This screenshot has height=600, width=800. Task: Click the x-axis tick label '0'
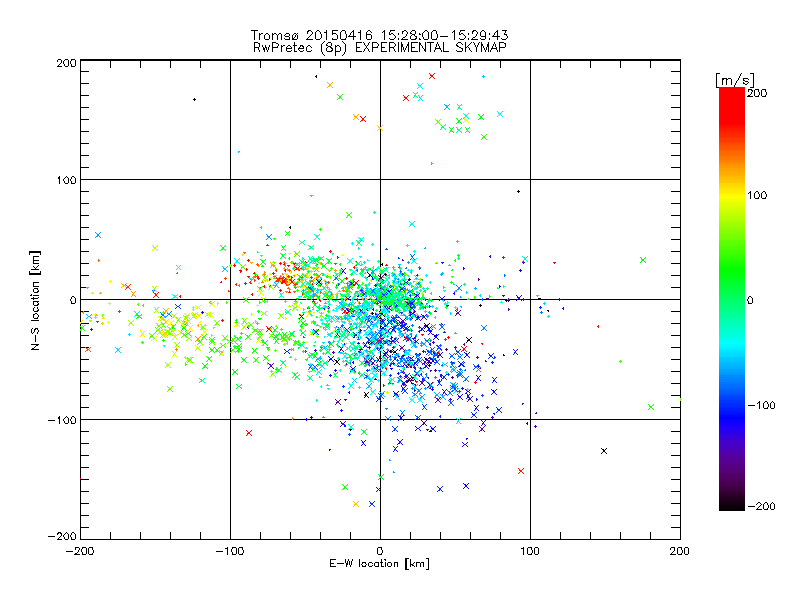tap(380, 551)
